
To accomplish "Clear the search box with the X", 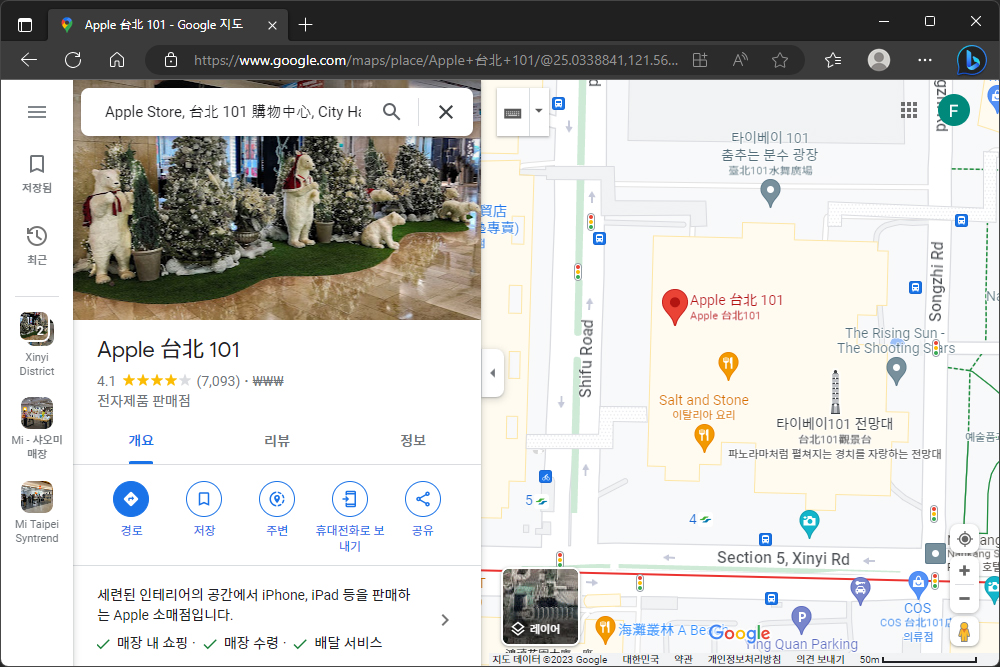I will [446, 112].
